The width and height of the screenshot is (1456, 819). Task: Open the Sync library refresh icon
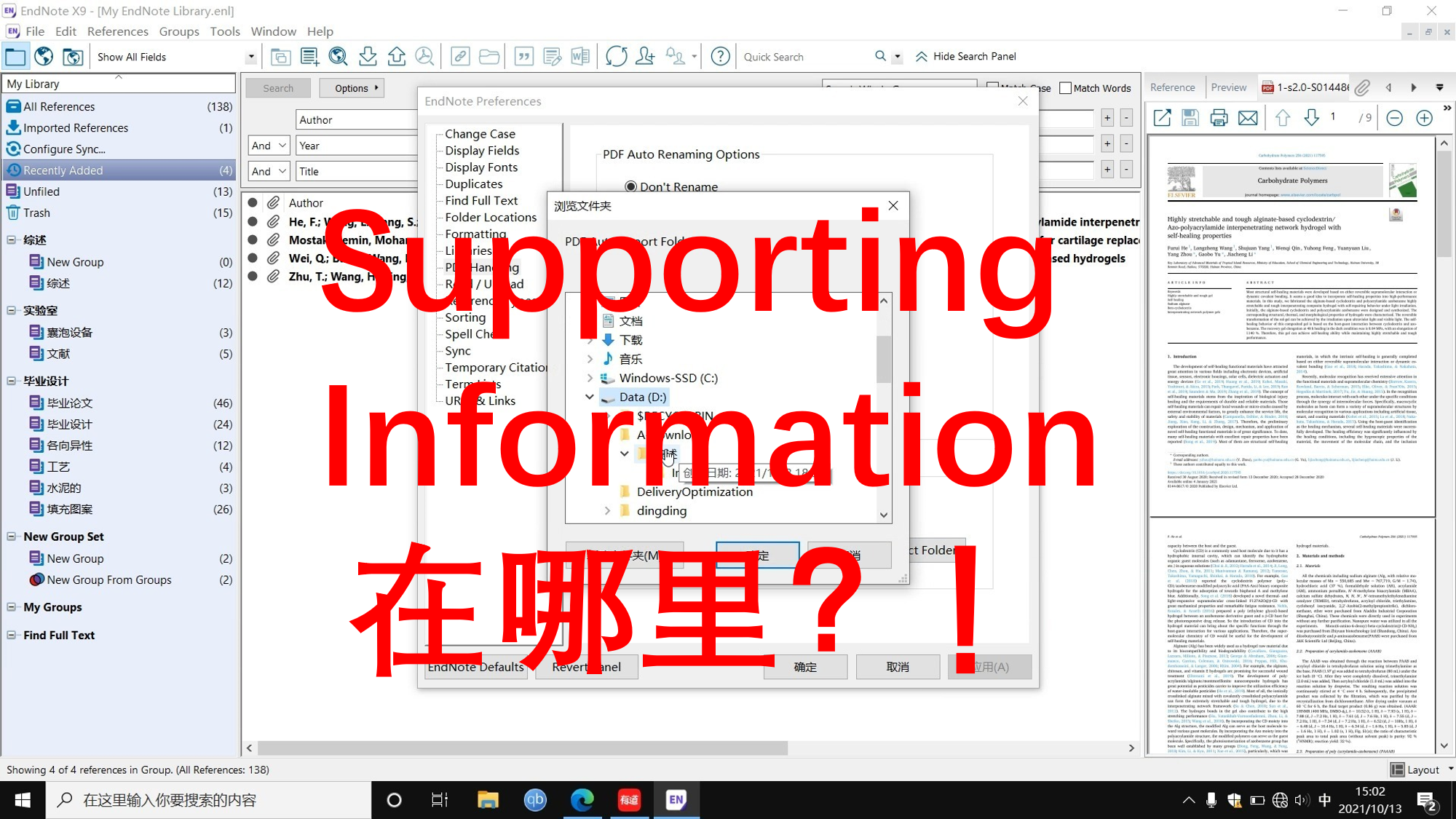[x=616, y=56]
